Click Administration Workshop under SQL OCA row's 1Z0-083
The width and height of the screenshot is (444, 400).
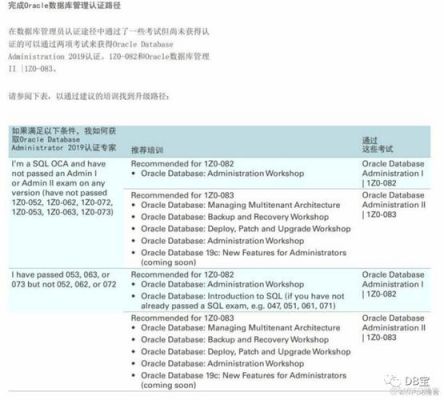pyautogui.click(x=222, y=241)
